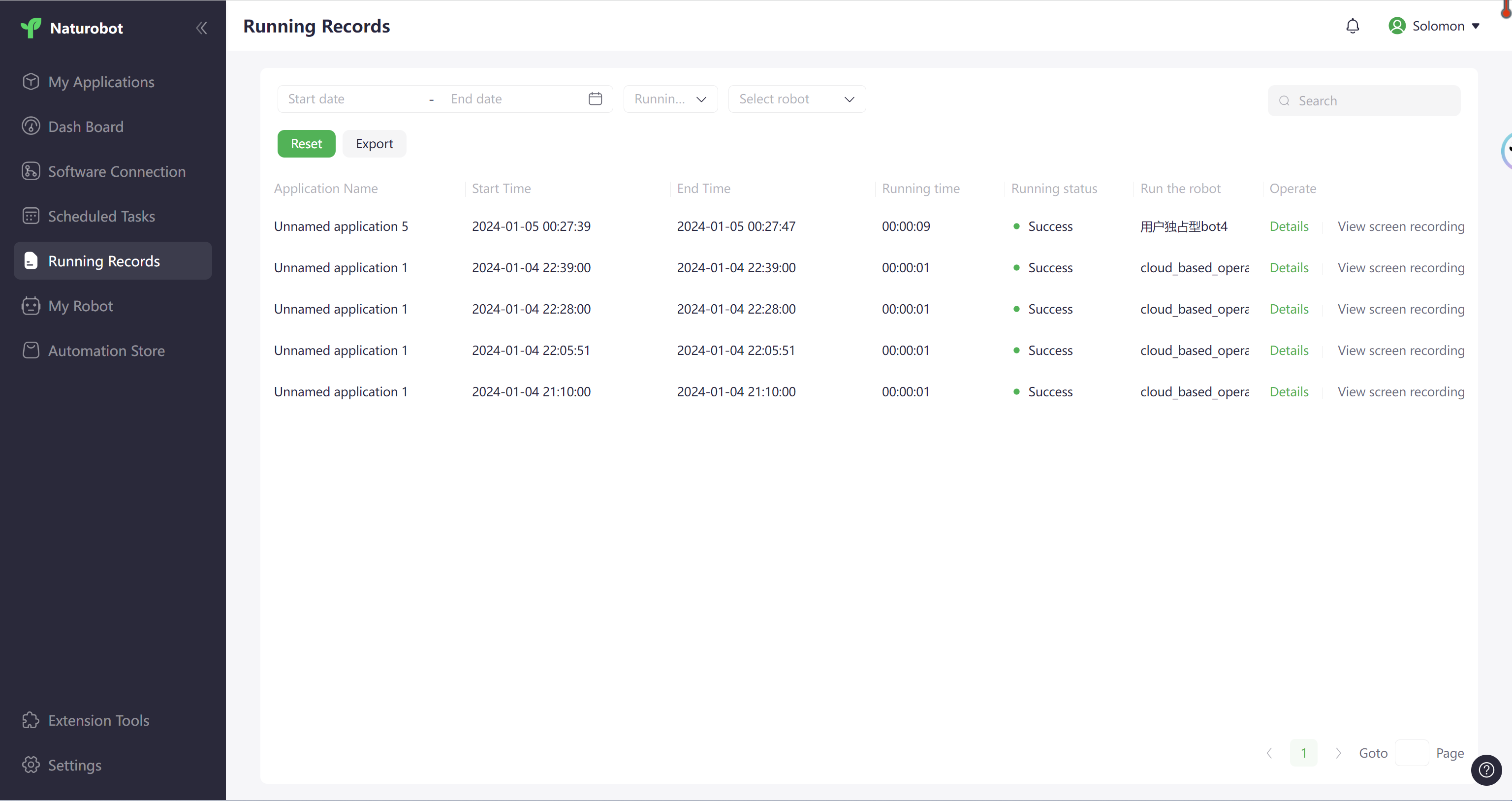Viewport: 1512px width, 801px height.
Task: Visit the Automation Store
Action: pyautogui.click(x=113, y=350)
